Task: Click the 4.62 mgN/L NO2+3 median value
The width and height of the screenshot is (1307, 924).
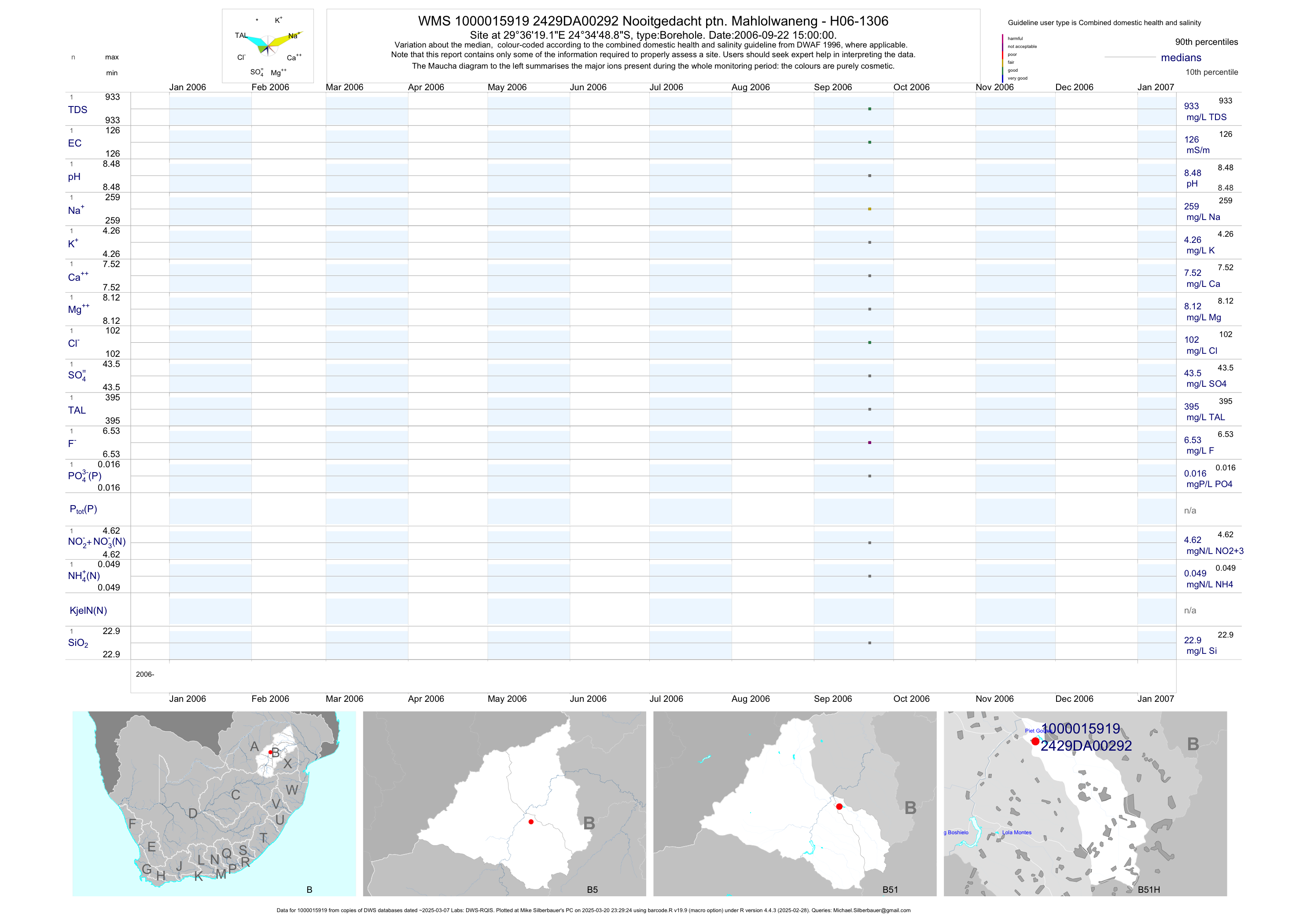Action: pos(1193,540)
